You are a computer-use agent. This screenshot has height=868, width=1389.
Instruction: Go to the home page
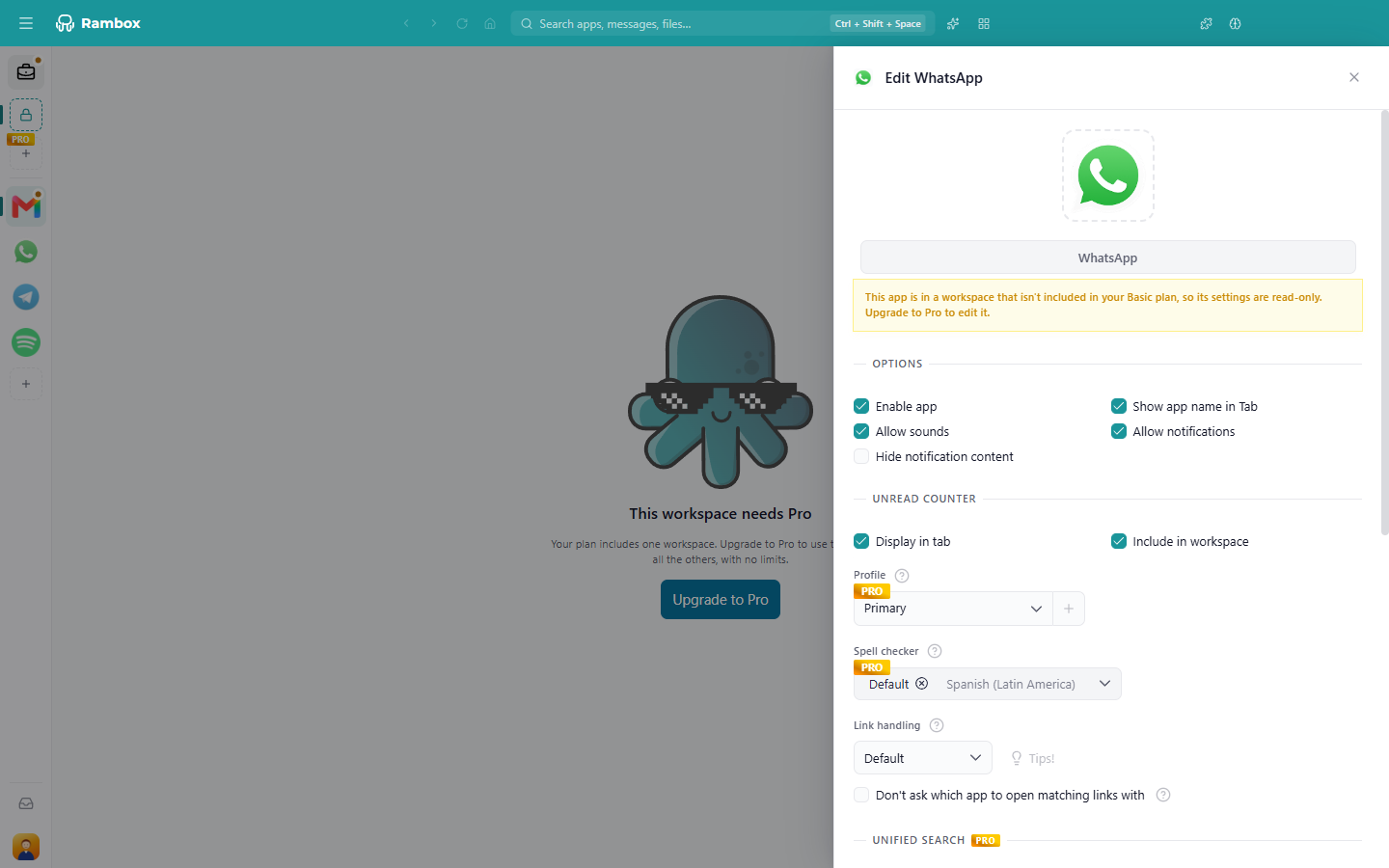tap(490, 23)
